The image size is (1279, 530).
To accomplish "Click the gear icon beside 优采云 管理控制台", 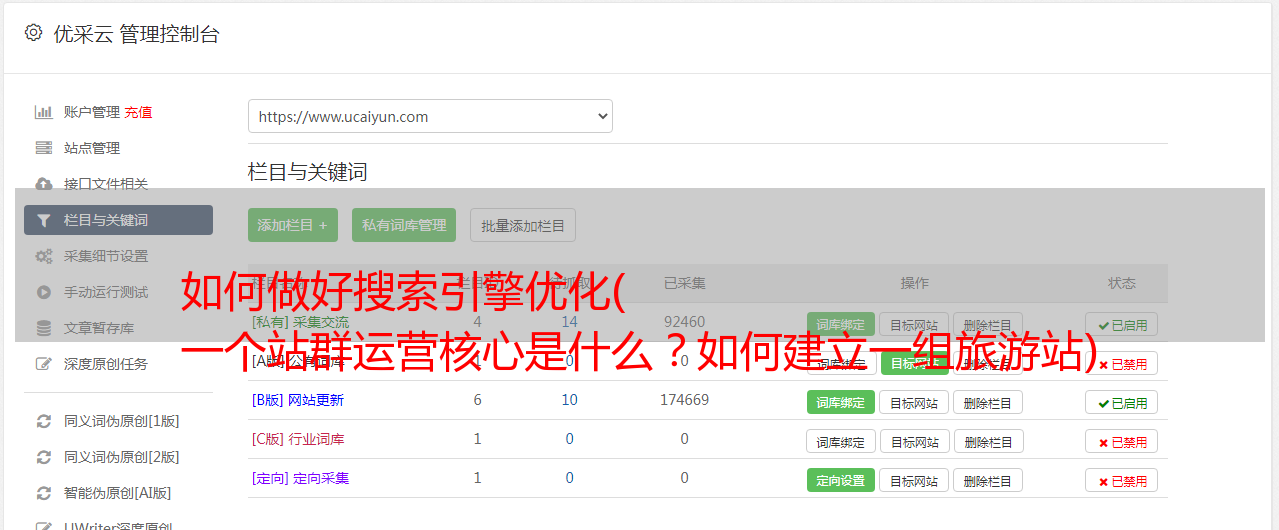I will 34,33.
